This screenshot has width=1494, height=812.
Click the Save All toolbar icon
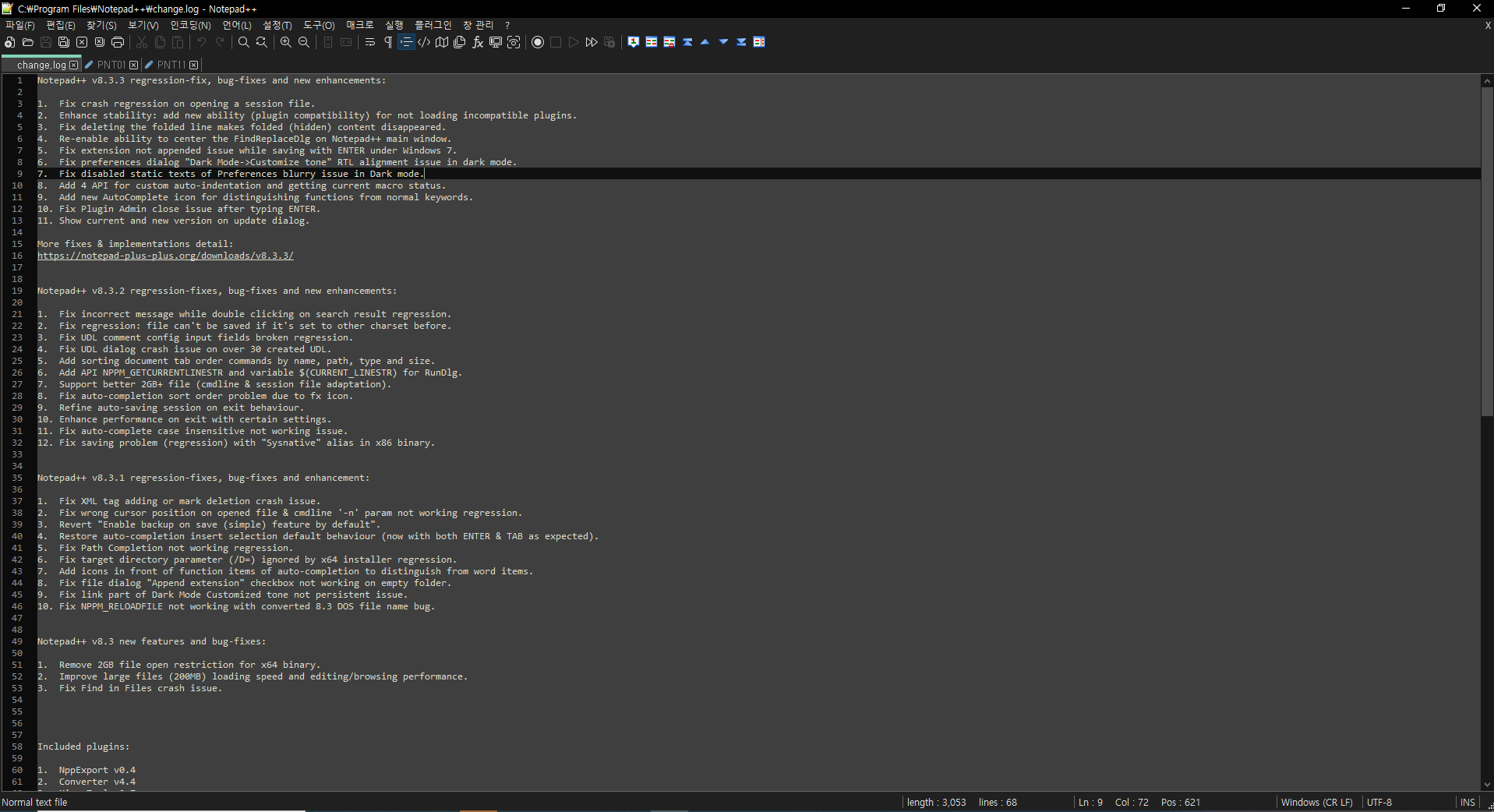tap(64, 42)
